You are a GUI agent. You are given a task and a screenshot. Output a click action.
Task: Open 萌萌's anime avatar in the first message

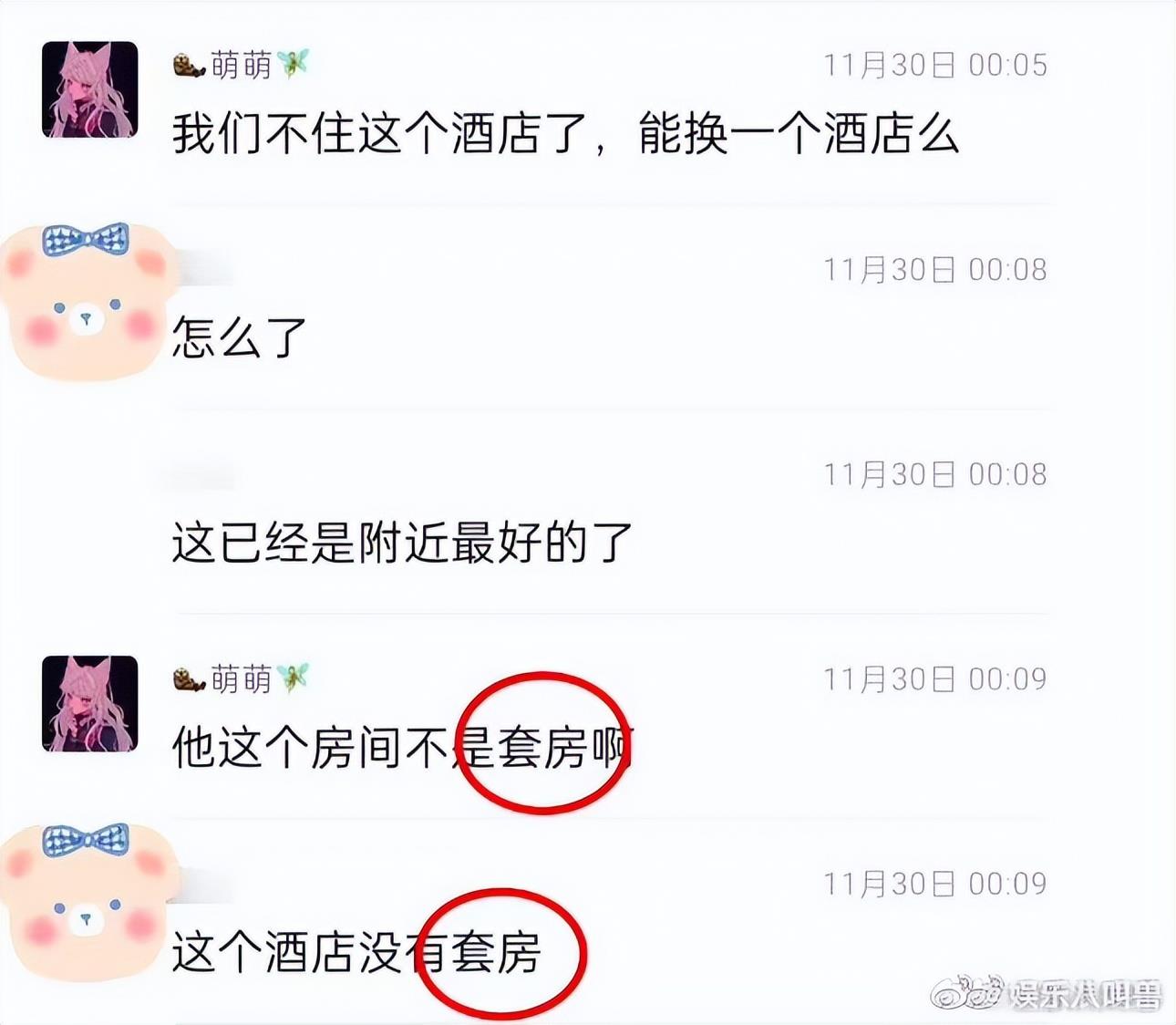click(89, 89)
